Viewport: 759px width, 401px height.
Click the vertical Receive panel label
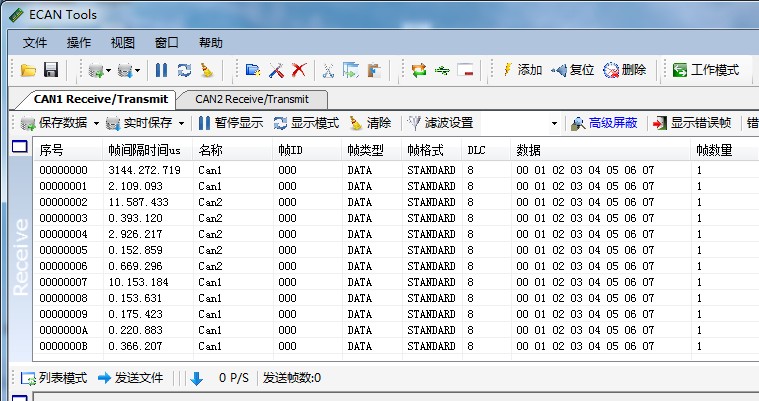[20, 257]
